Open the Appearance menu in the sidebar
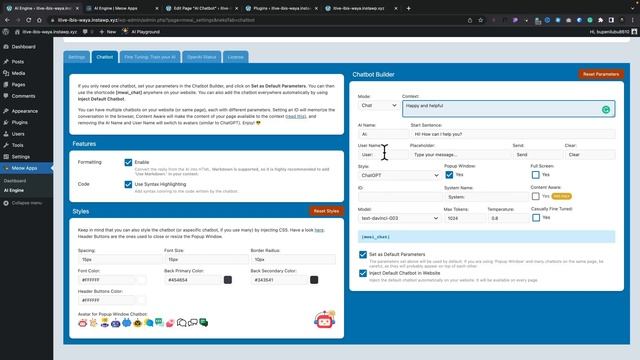The height and width of the screenshot is (360, 640). click(24, 111)
